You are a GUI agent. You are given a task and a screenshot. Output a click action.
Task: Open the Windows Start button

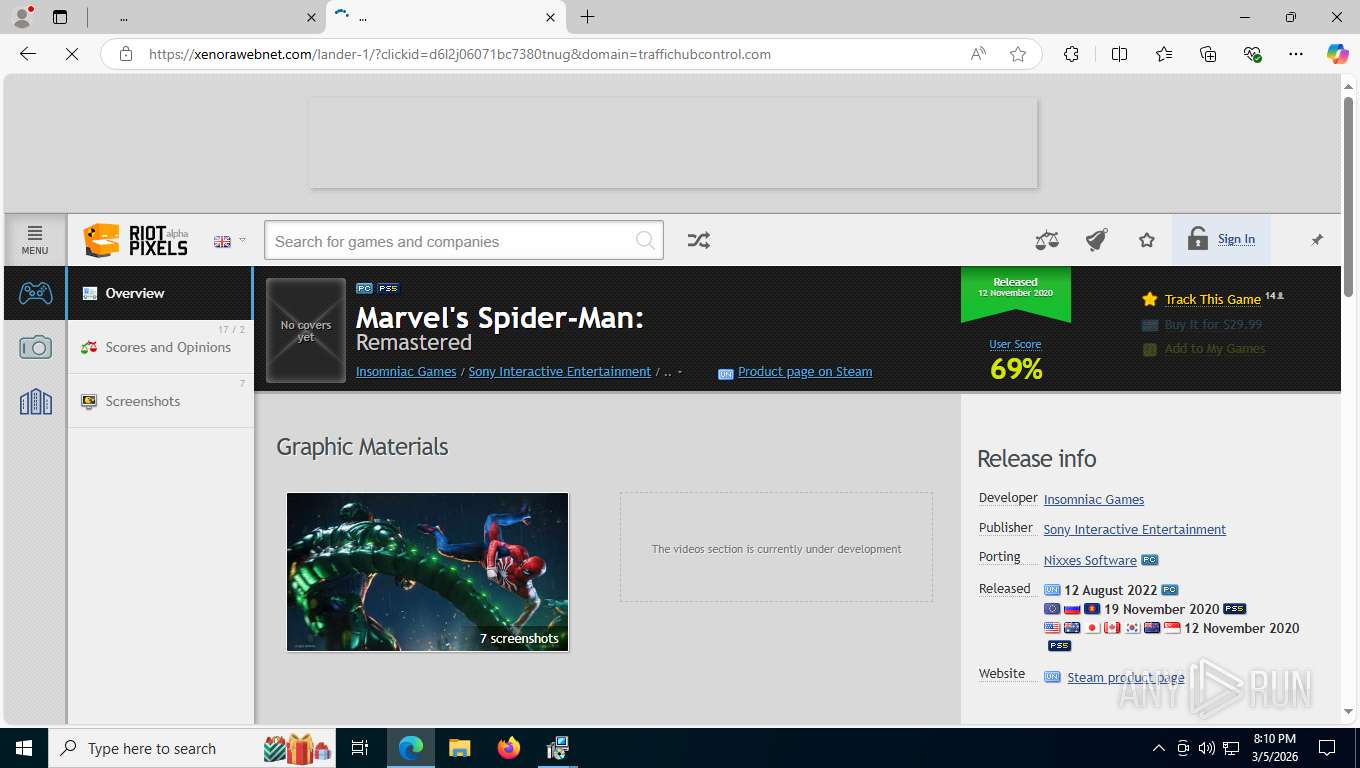tap(24, 748)
